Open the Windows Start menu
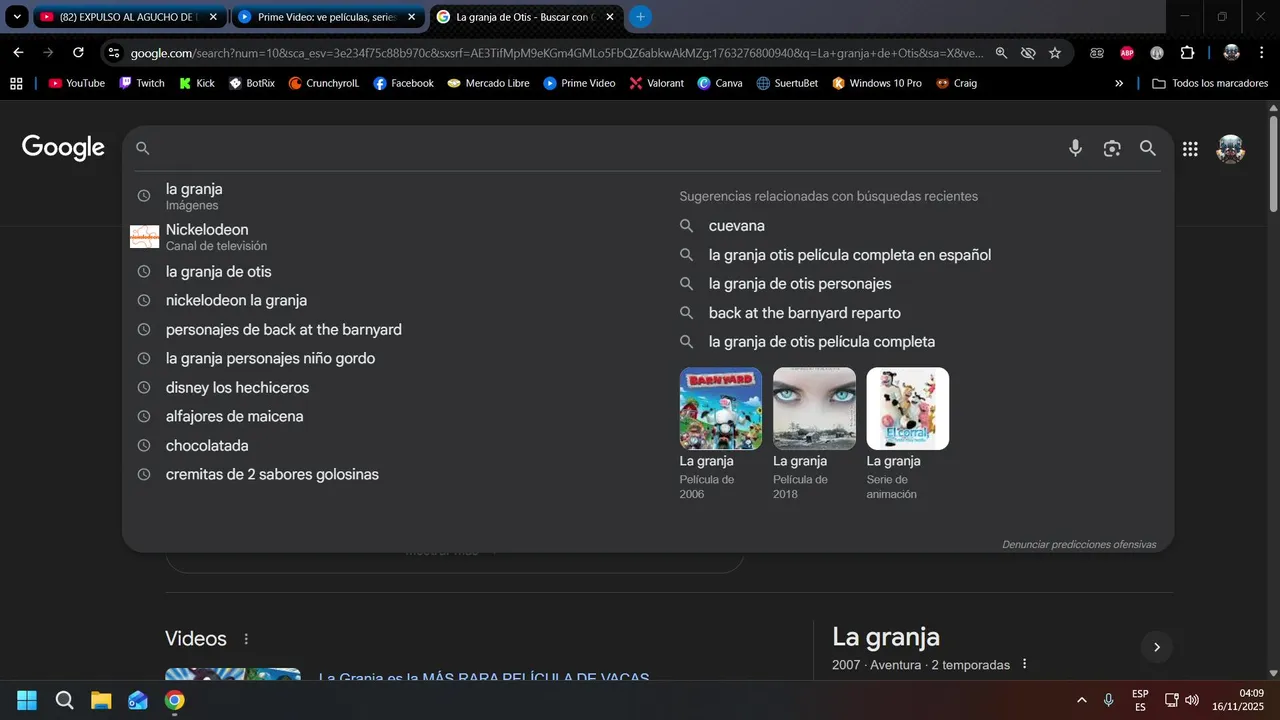 tap(27, 700)
